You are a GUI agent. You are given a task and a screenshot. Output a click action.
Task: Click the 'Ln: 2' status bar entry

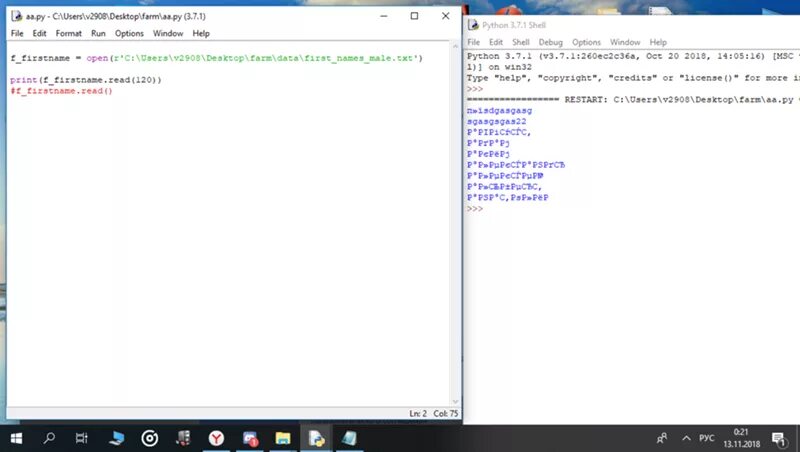pos(418,414)
